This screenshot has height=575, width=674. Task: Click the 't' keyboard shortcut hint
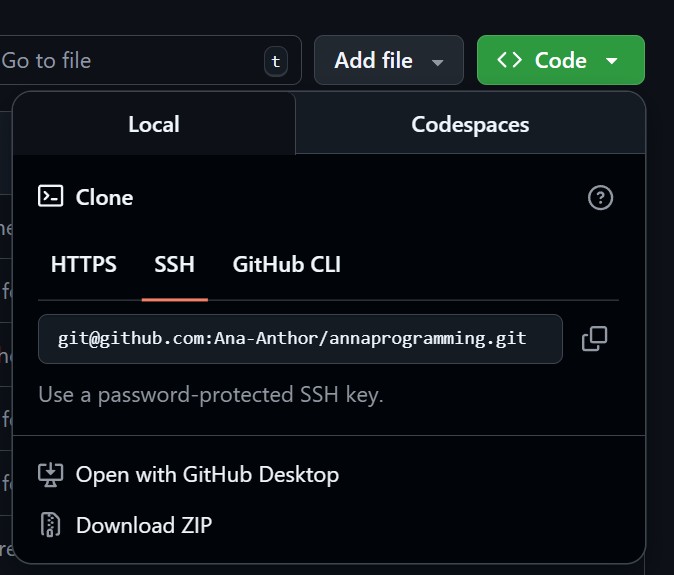pos(276,61)
